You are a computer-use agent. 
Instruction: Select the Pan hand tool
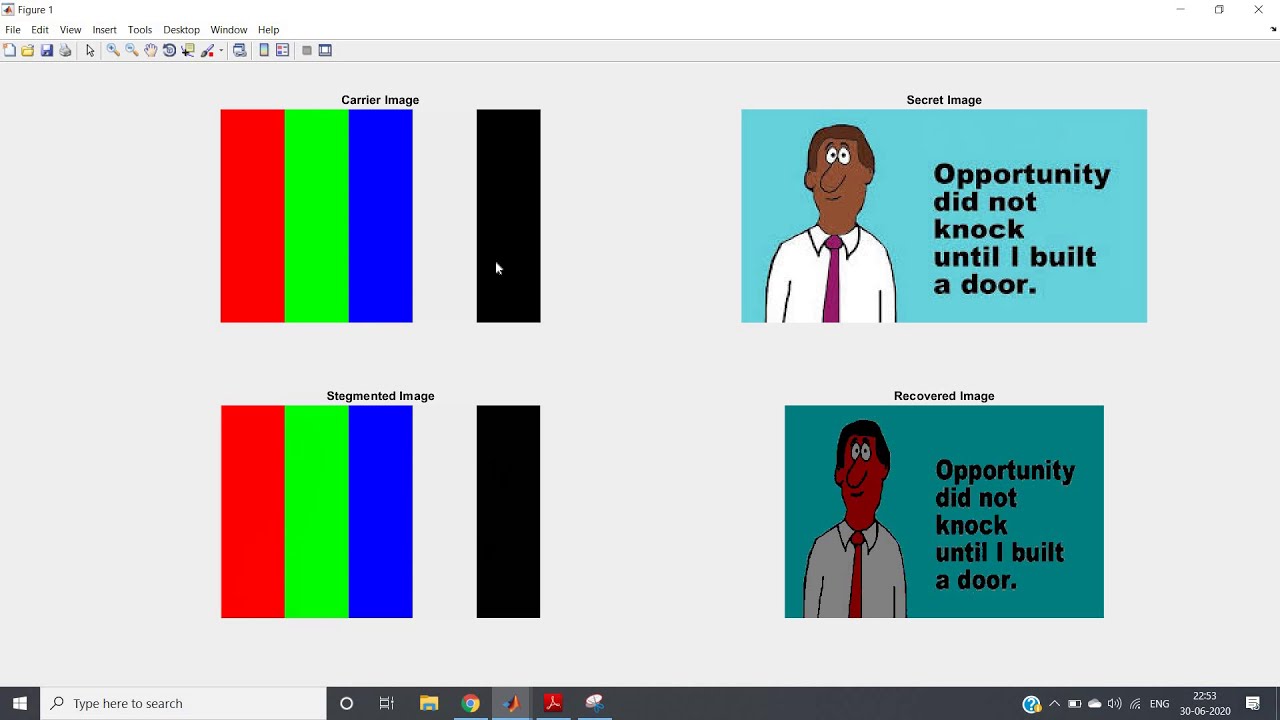[151, 50]
